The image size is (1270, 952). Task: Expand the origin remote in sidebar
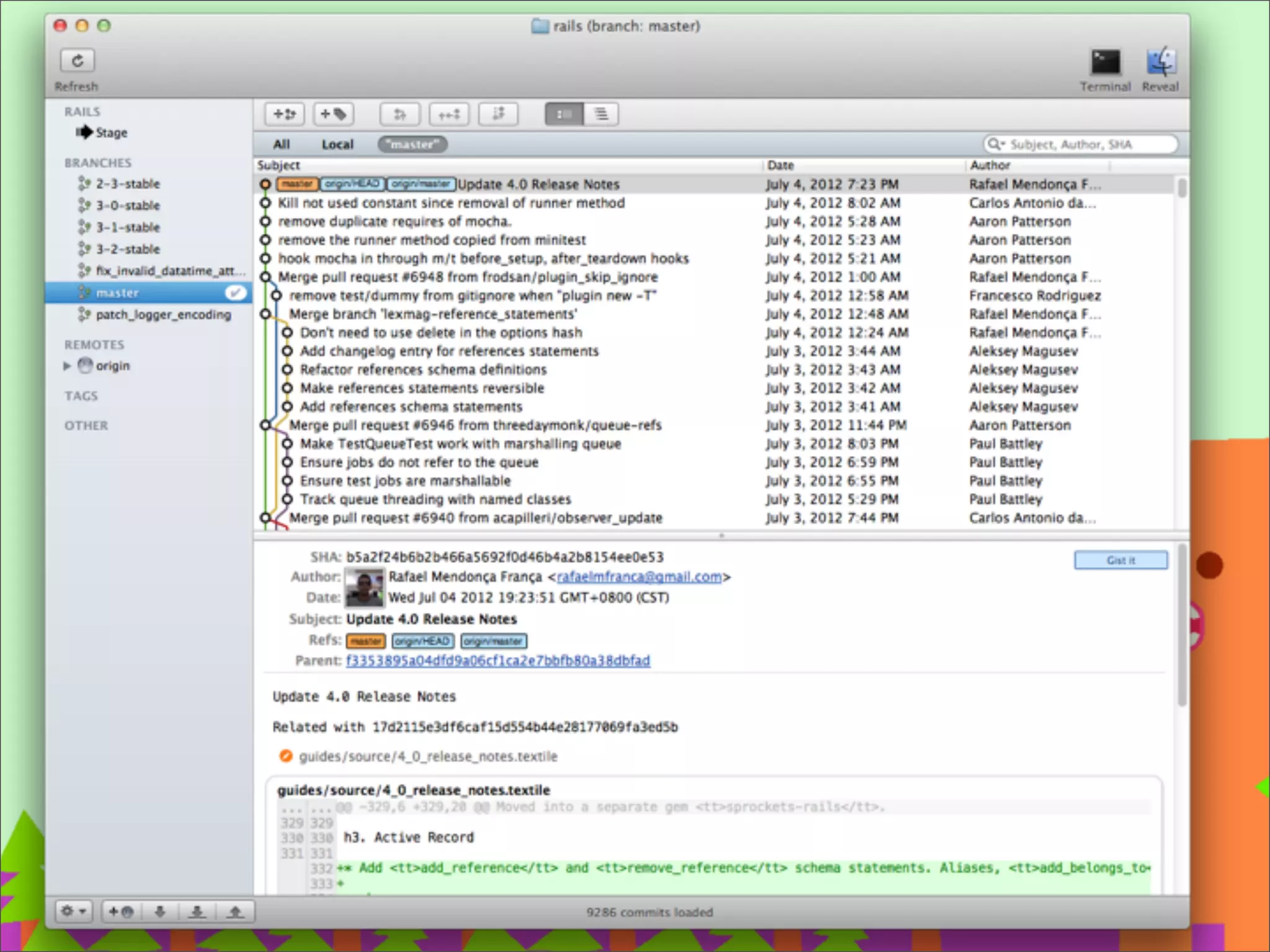coord(67,366)
